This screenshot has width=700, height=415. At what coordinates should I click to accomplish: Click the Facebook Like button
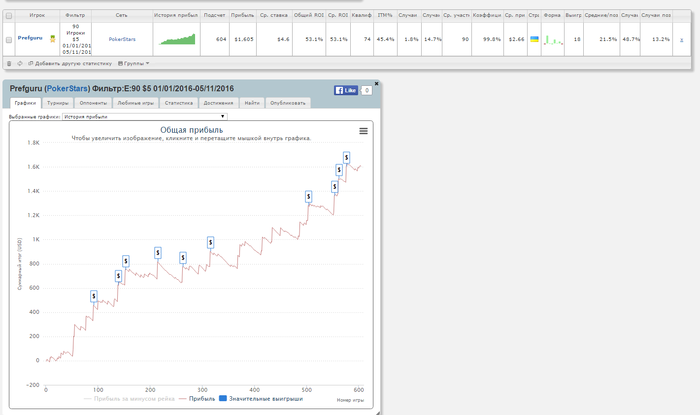coord(346,90)
